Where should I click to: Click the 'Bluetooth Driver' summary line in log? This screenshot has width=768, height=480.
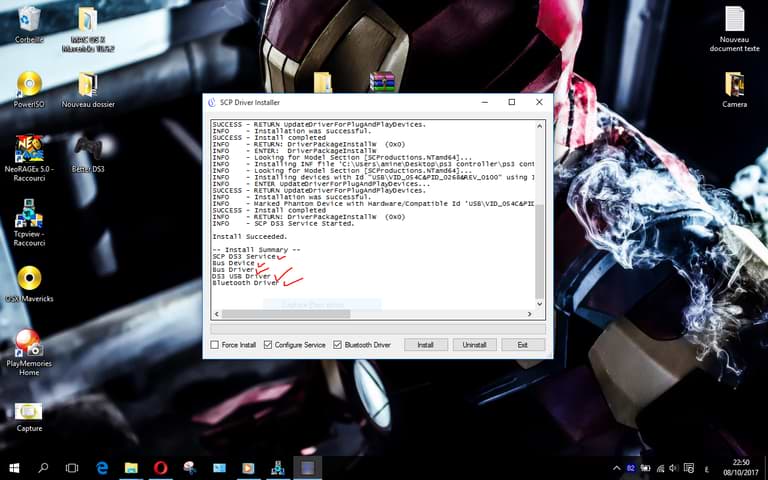245,283
